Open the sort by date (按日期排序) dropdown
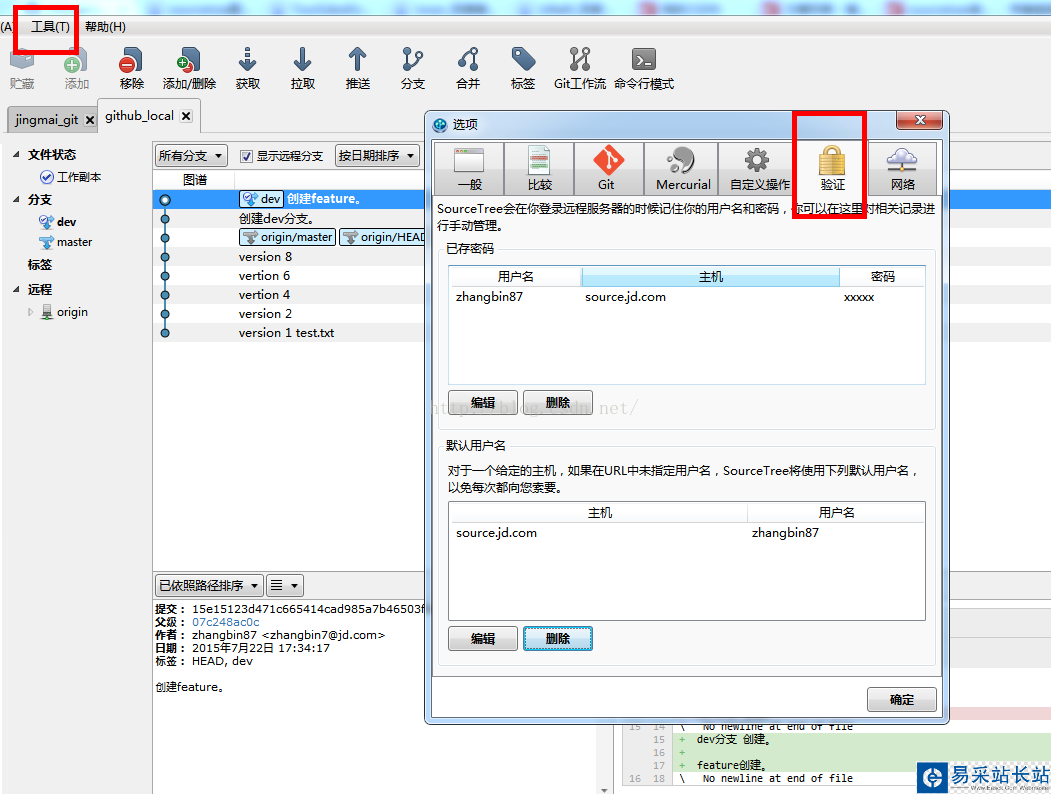 tap(377, 156)
